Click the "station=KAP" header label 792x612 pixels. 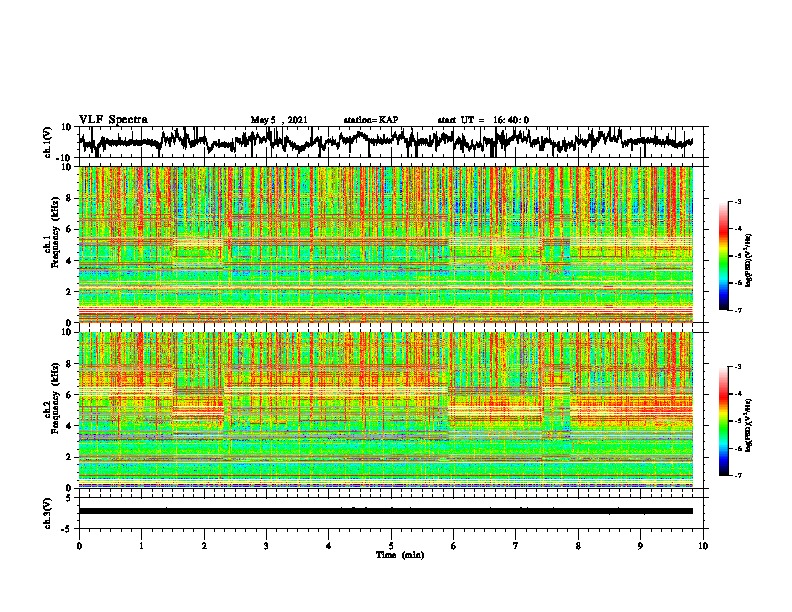coord(371,120)
